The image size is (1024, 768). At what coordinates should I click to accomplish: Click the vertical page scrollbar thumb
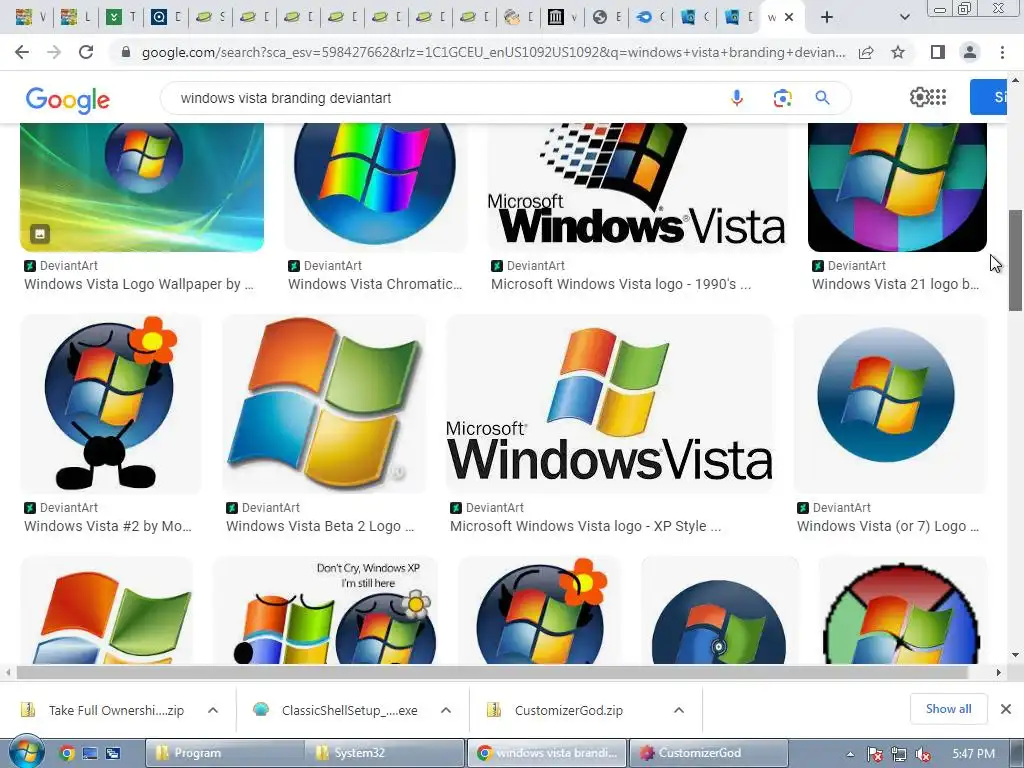tap(1015, 260)
